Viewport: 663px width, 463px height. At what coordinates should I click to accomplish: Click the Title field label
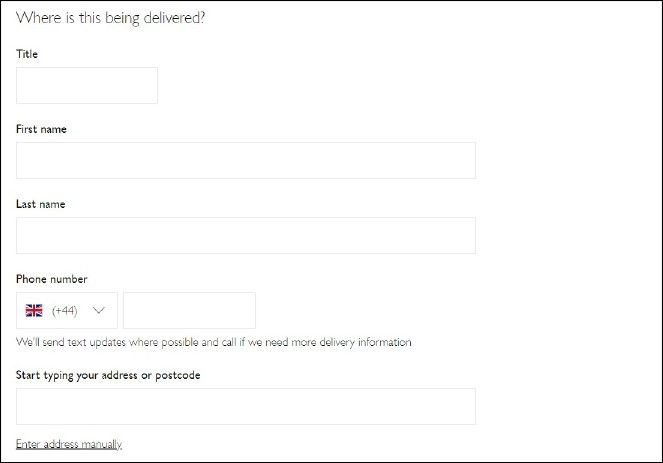coord(27,54)
